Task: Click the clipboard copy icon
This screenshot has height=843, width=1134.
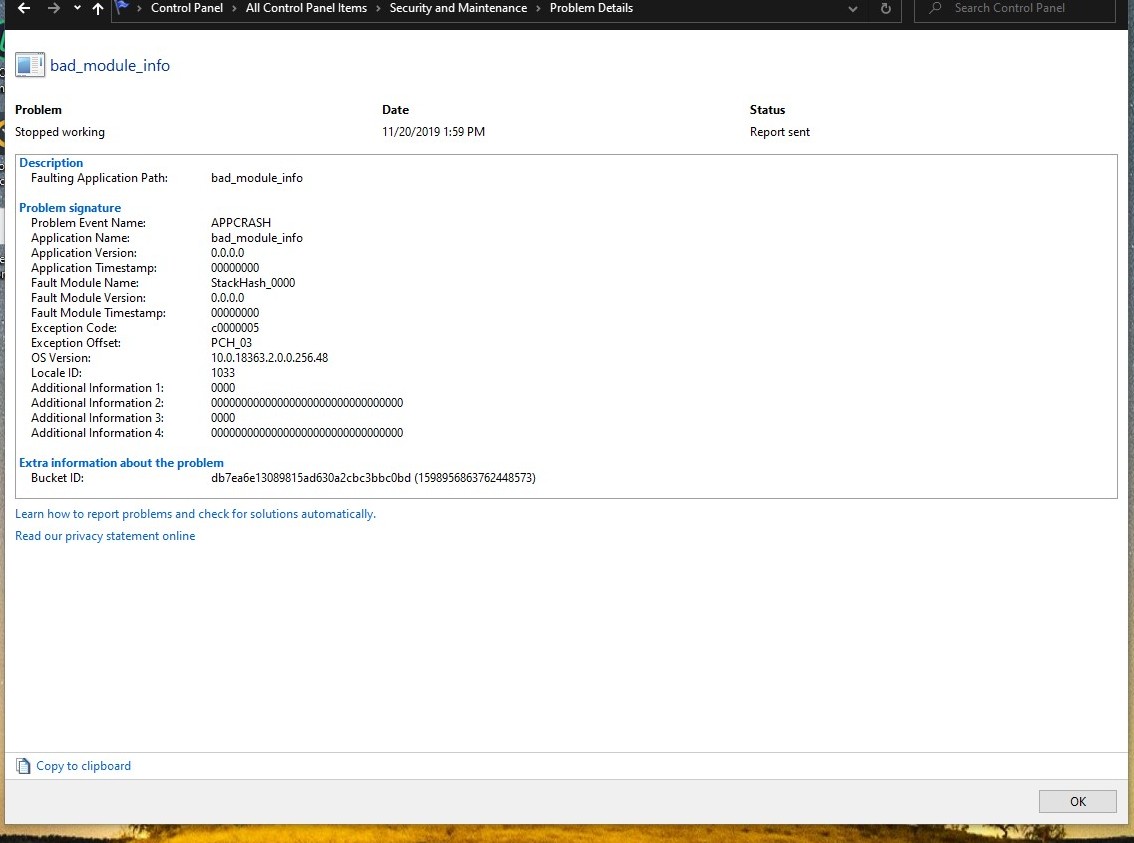Action: pyautogui.click(x=23, y=766)
